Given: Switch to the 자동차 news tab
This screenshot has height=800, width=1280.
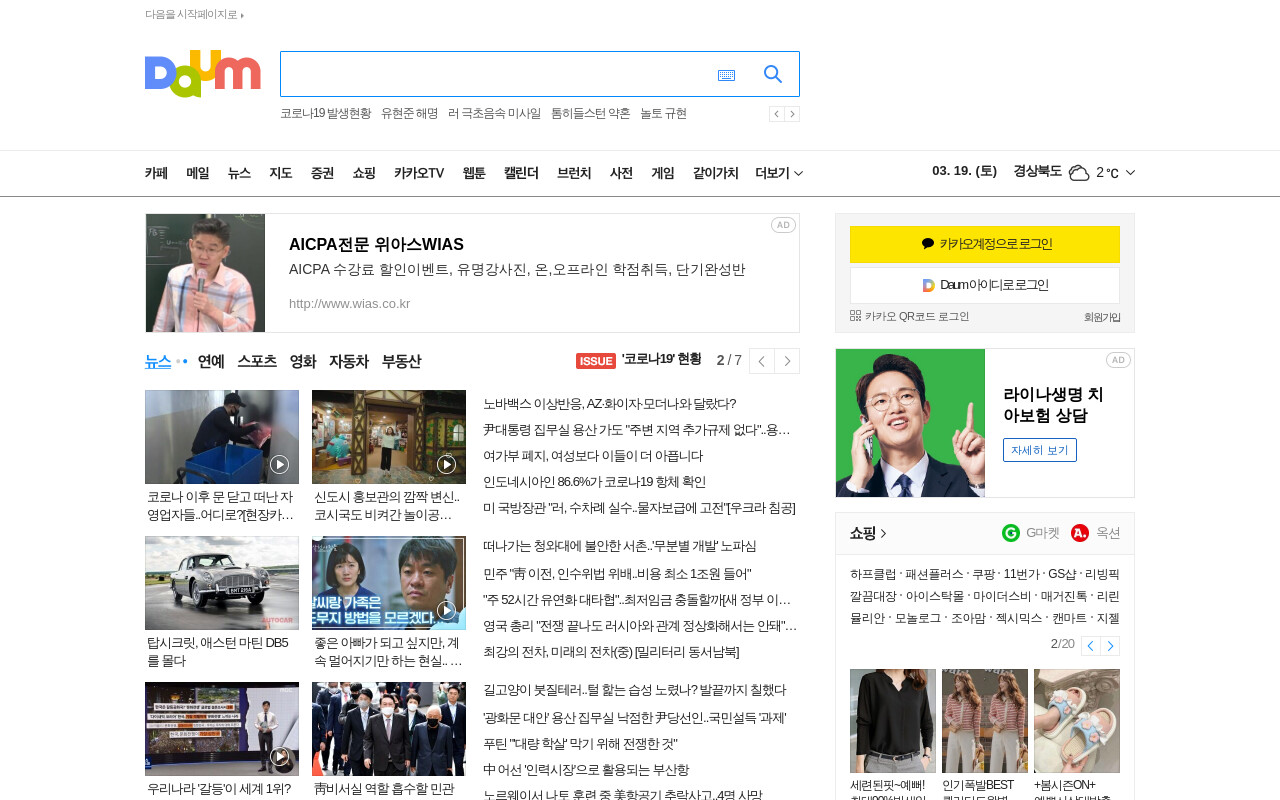Looking at the screenshot, I should 349,361.
